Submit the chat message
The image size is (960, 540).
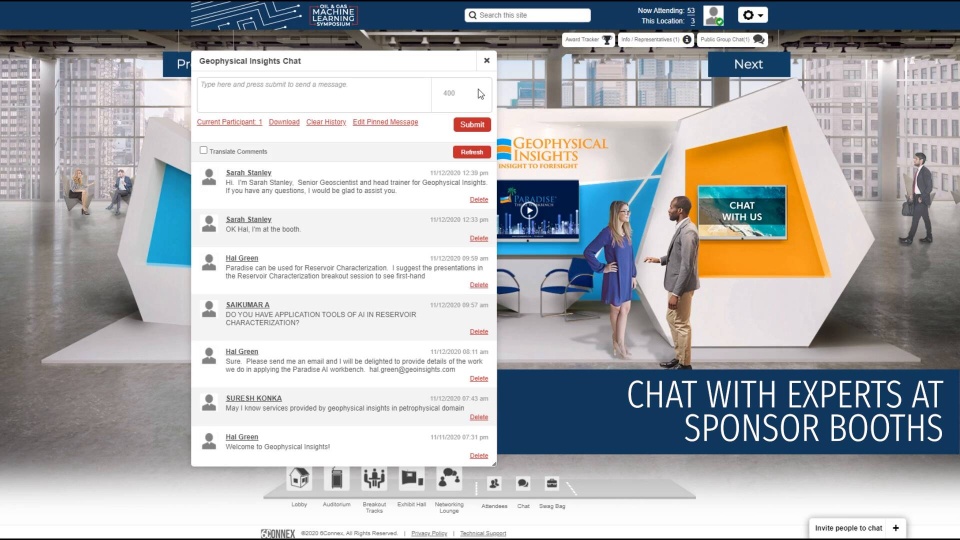click(472, 124)
